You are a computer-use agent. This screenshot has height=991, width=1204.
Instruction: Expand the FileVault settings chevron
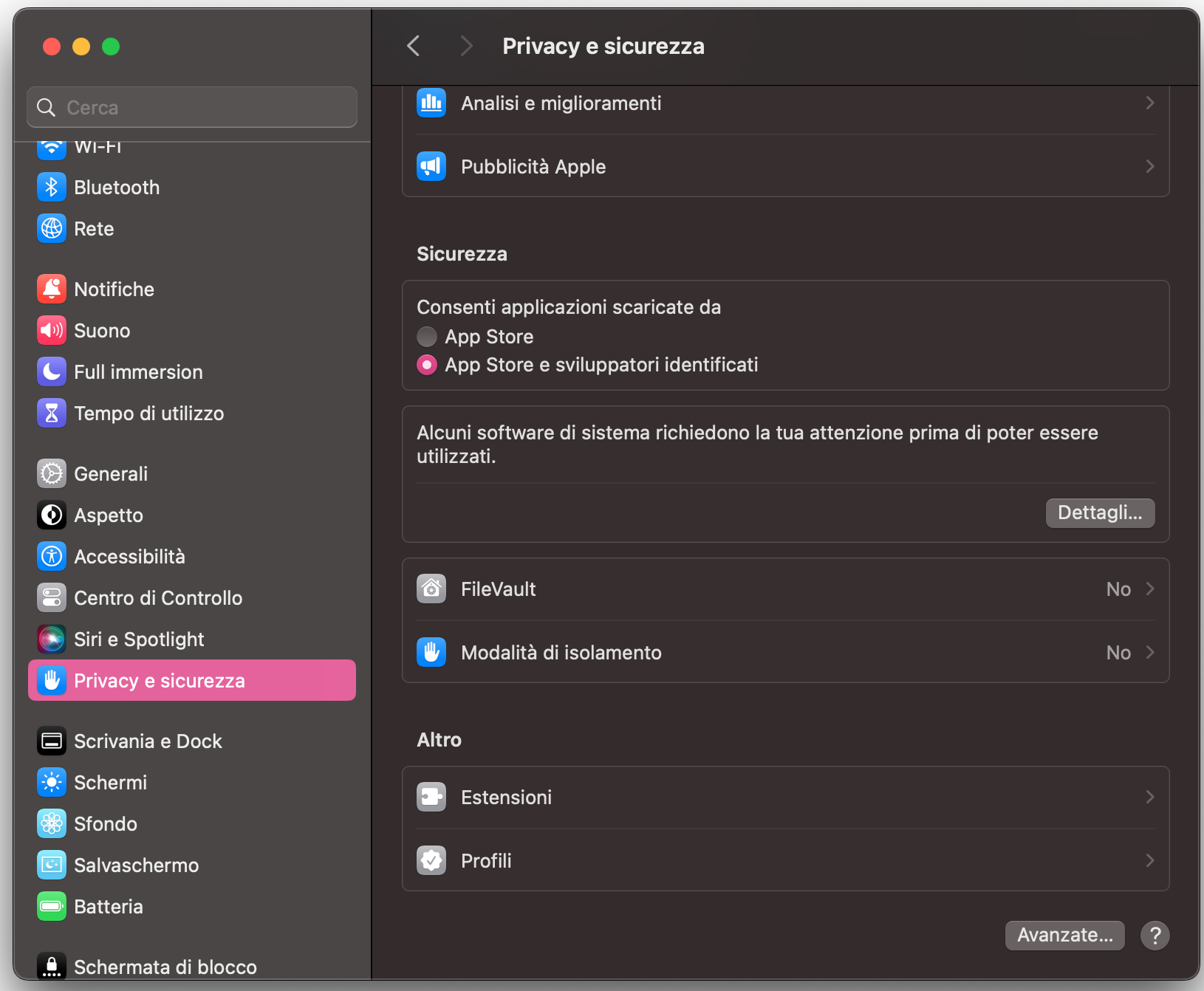(1149, 589)
